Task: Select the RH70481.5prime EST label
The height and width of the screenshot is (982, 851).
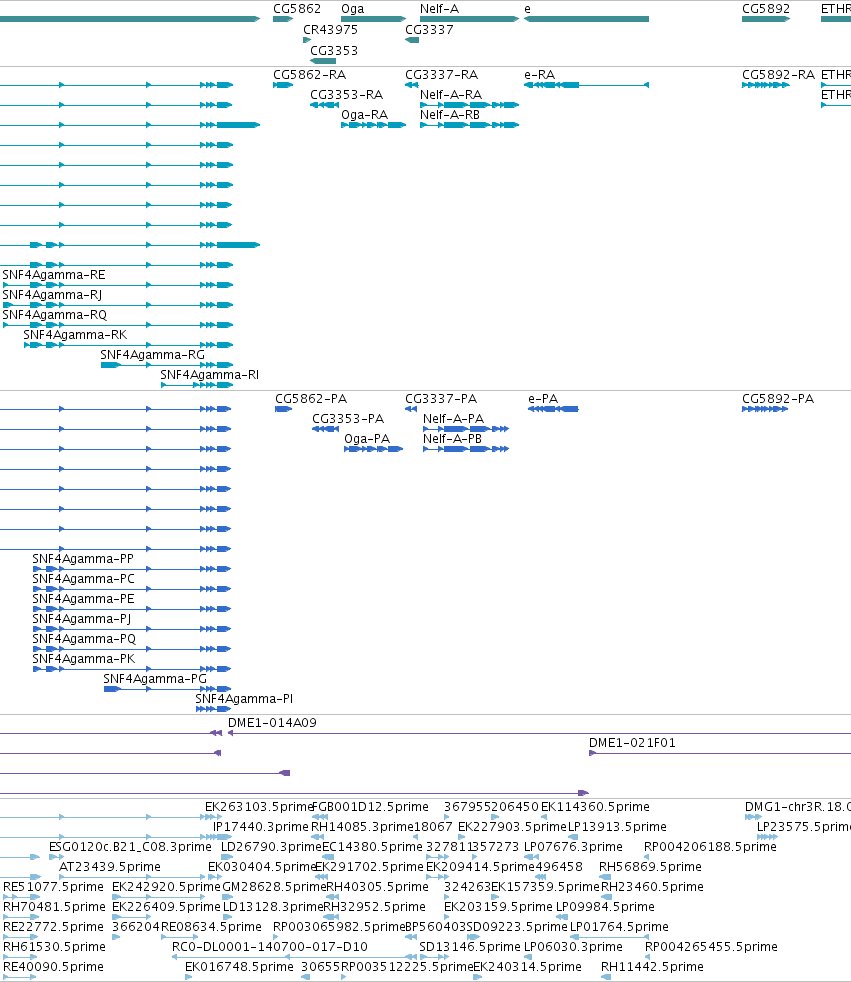Action: tap(54, 907)
